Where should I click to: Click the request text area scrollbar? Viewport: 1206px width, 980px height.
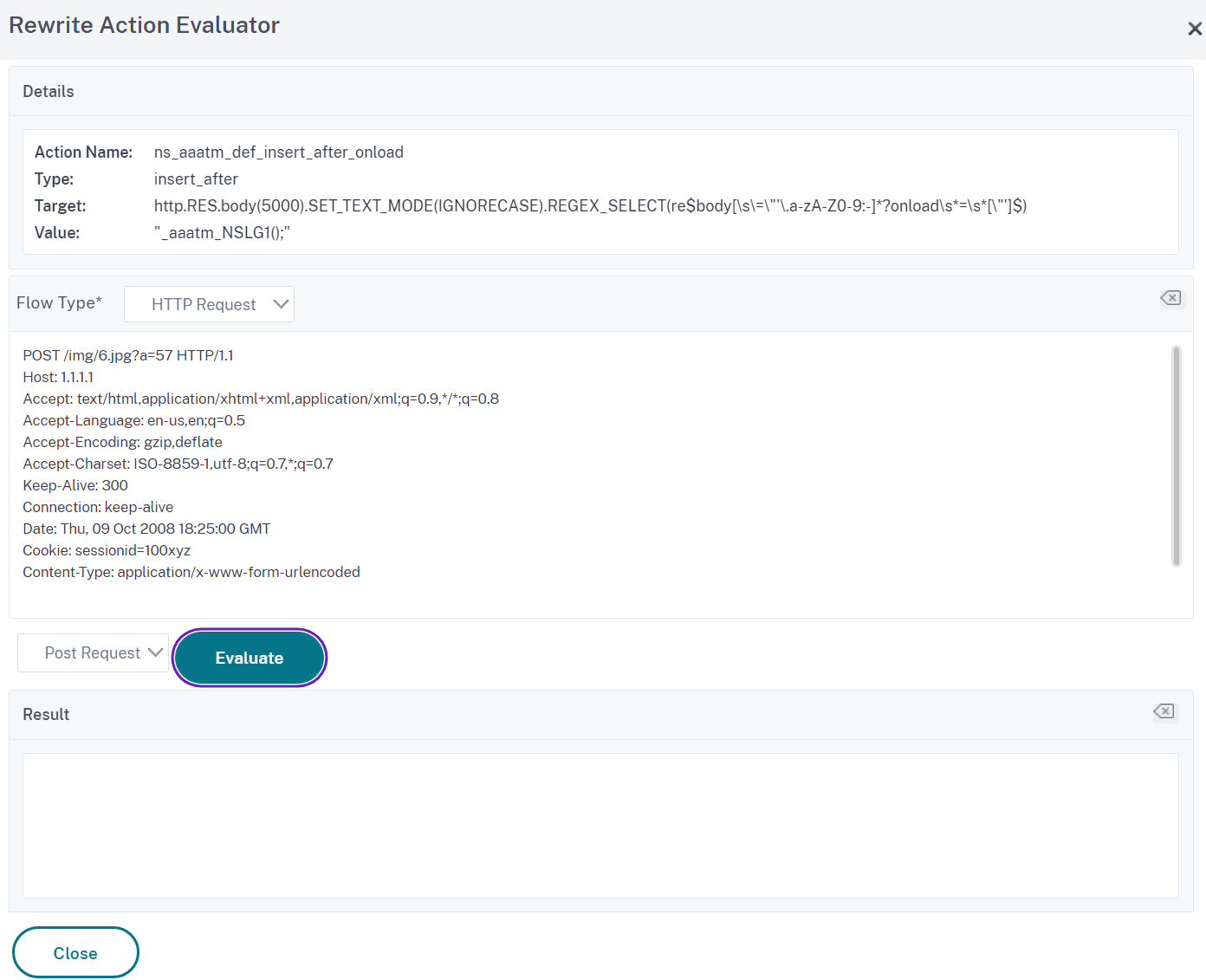(1176, 456)
